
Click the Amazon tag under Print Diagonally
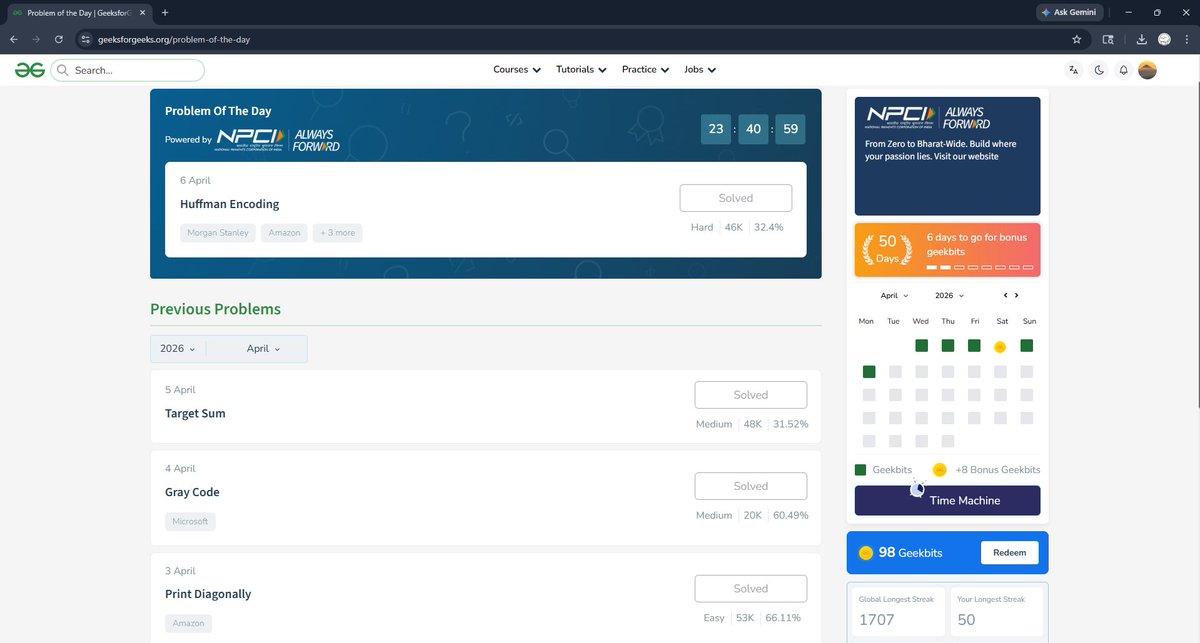coord(188,624)
